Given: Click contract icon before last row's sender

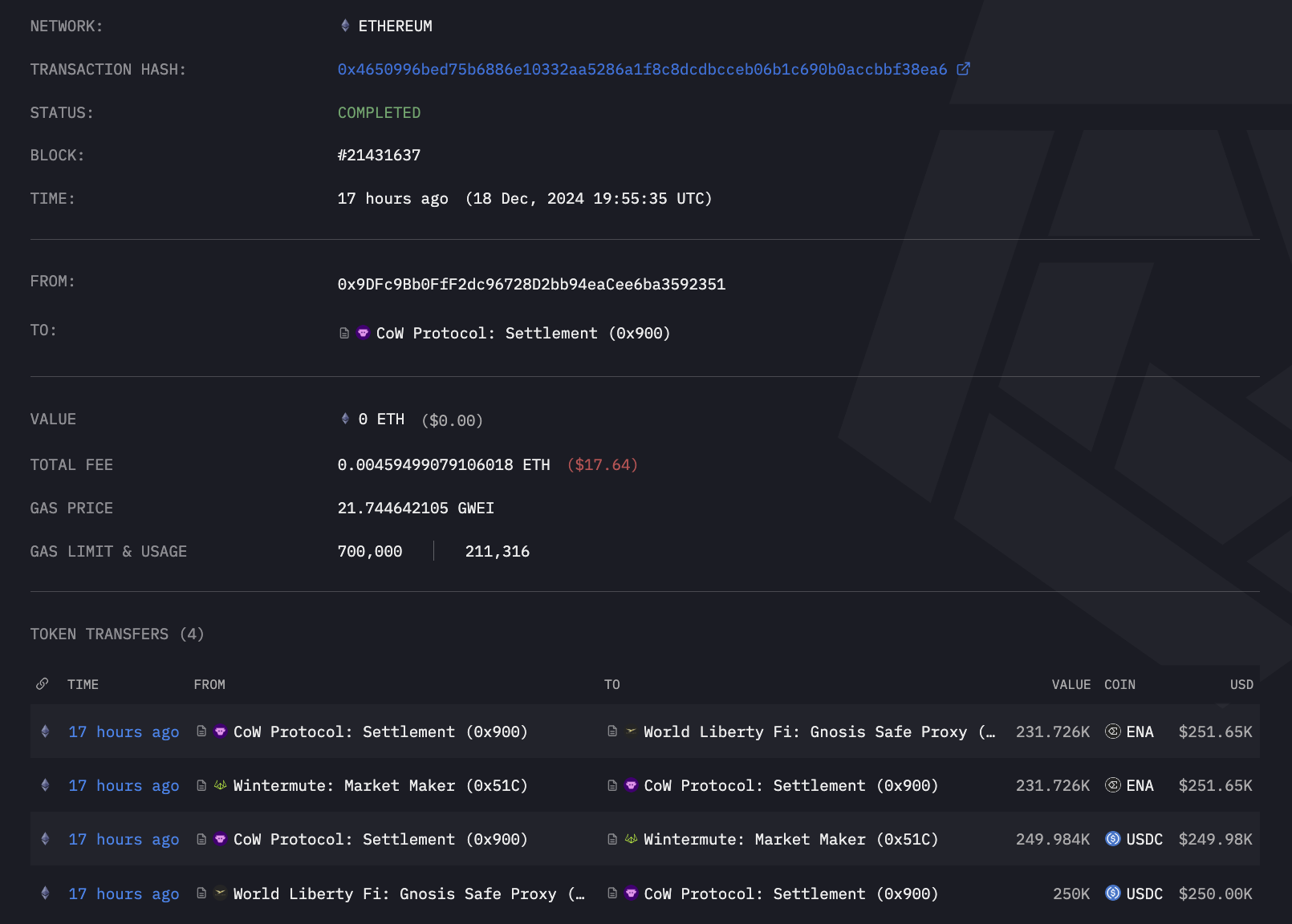Looking at the screenshot, I should (201, 893).
